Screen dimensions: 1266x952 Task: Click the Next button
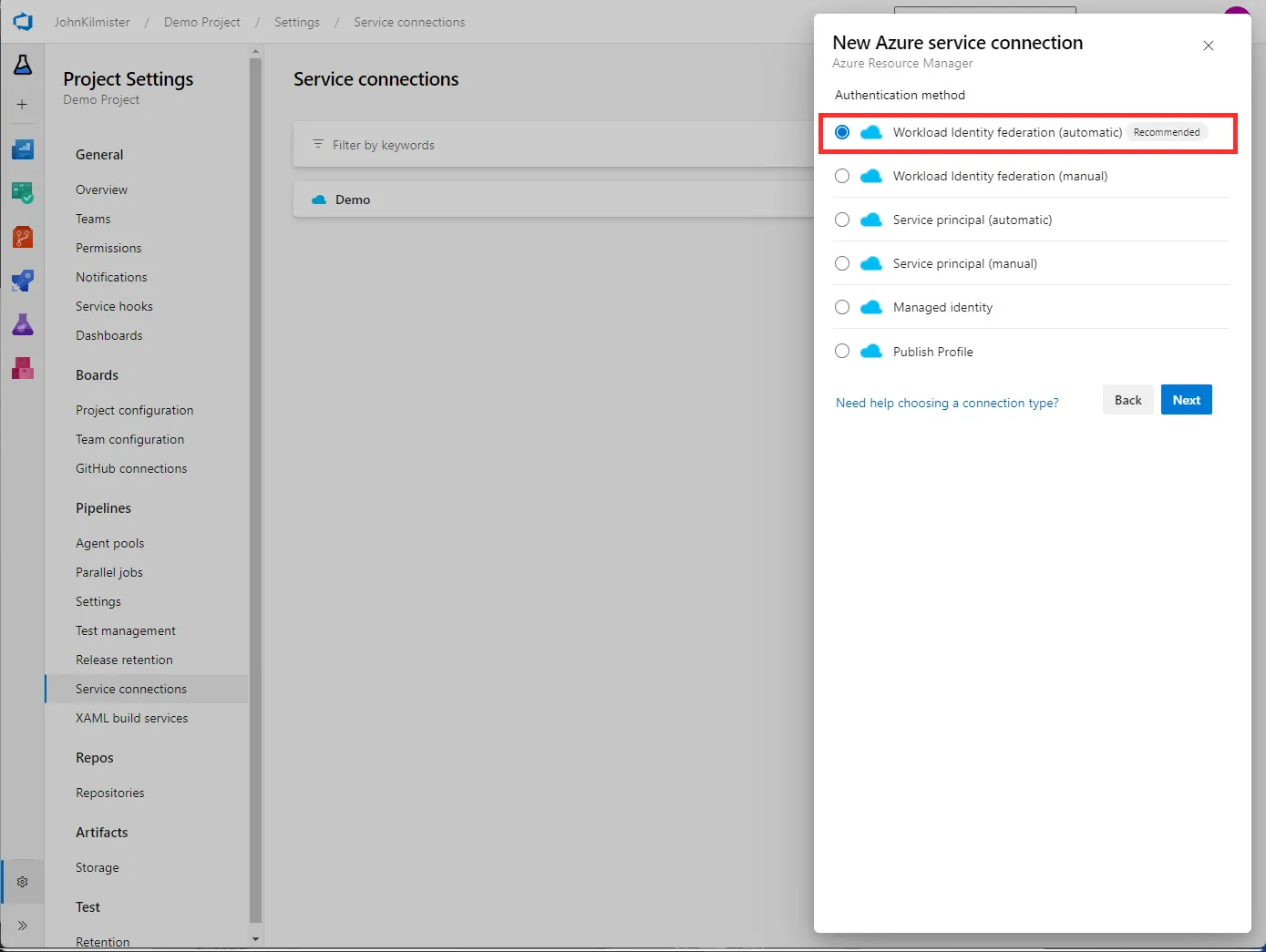coord(1186,400)
